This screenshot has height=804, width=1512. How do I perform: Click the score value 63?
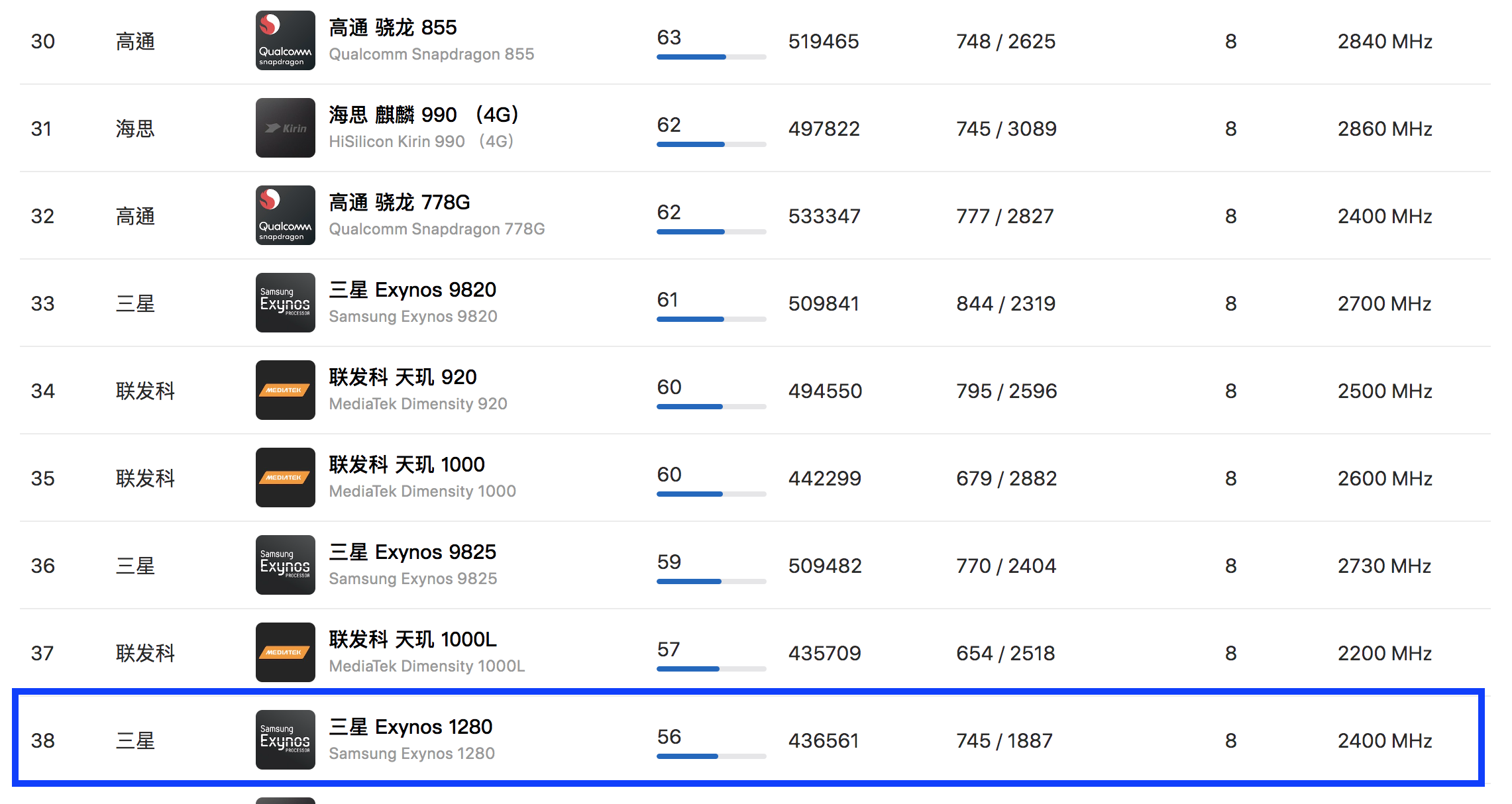(x=669, y=38)
